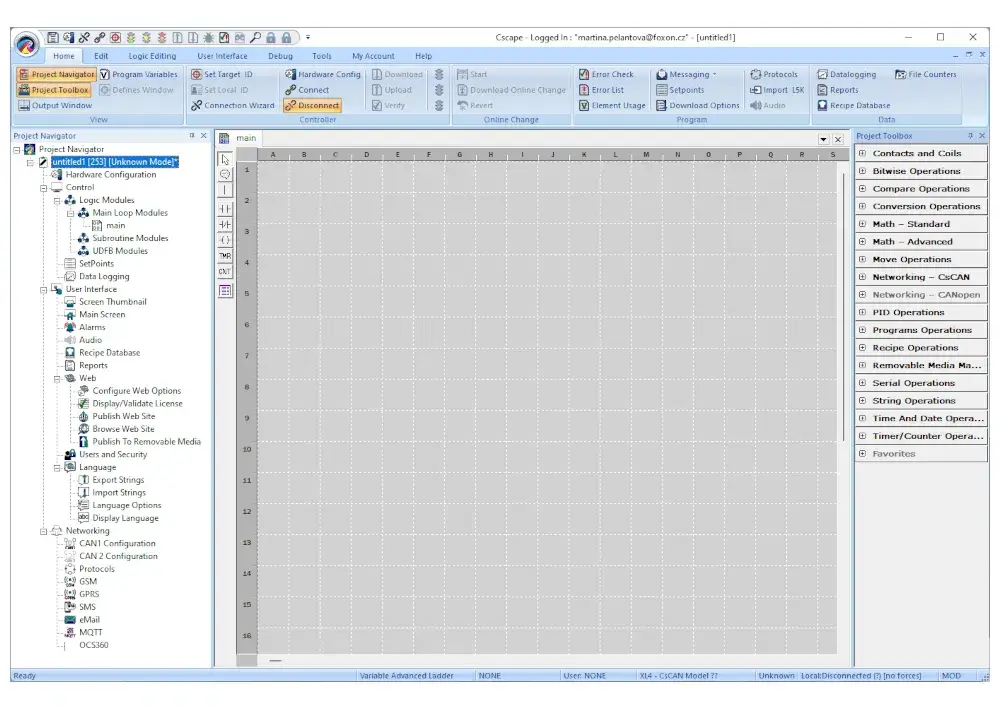Open Protocols from the ribbon
This screenshot has height=710, width=1000.
(x=774, y=74)
